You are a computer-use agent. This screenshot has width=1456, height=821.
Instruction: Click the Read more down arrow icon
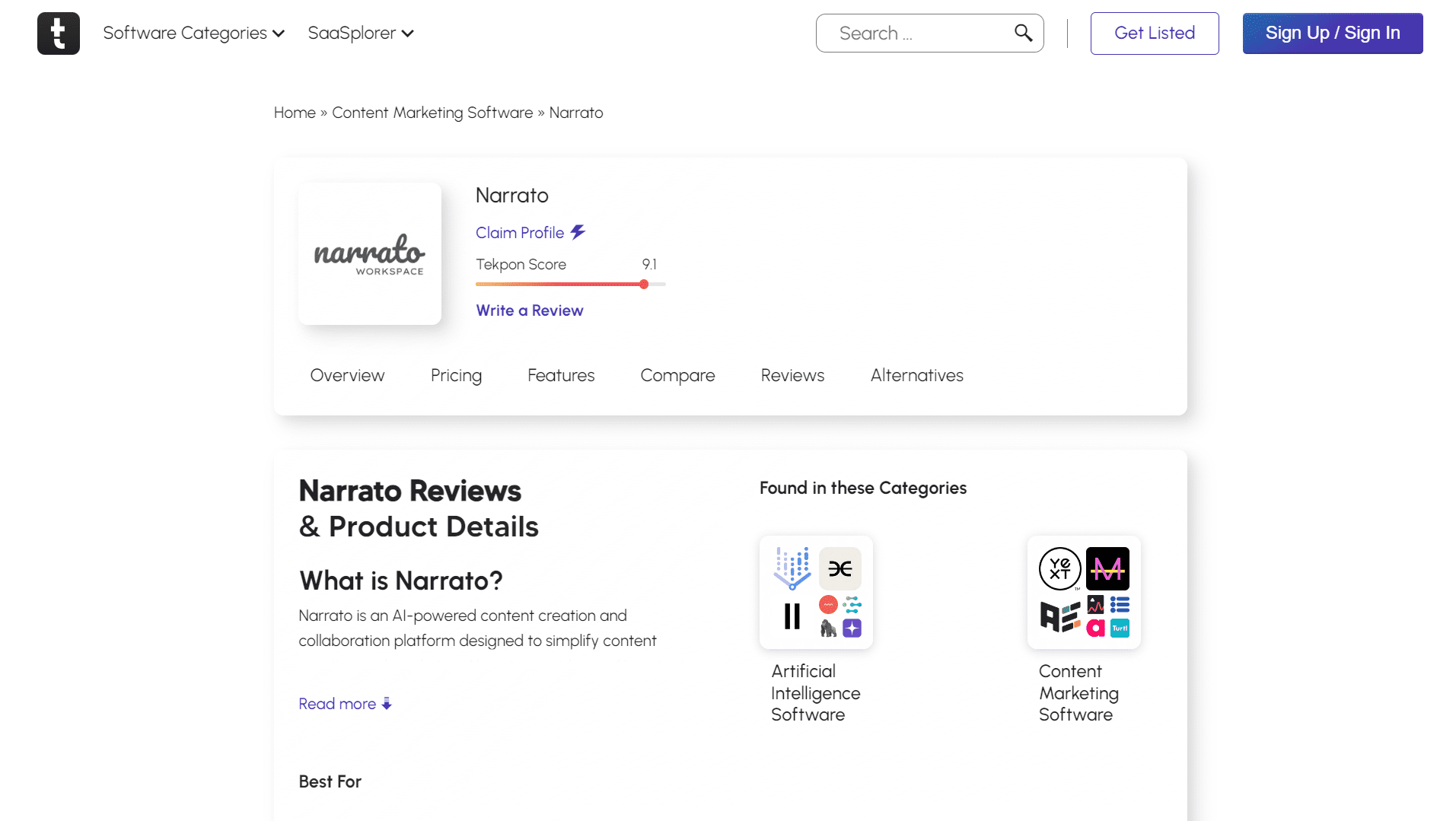click(x=387, y=704)
